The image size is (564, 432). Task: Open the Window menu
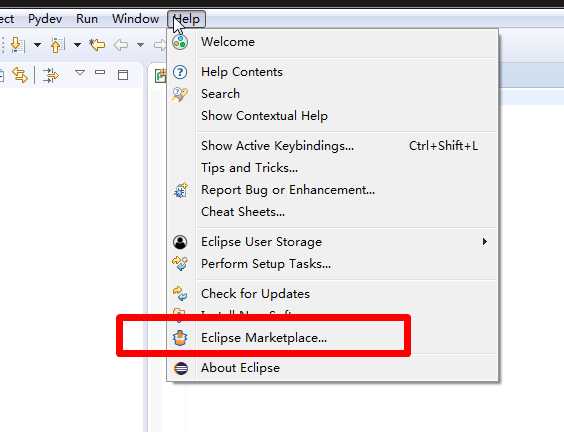tap(136, 19)
